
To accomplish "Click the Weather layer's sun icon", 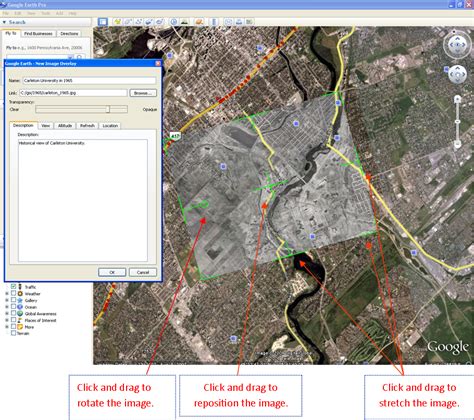I will point(20,294).
